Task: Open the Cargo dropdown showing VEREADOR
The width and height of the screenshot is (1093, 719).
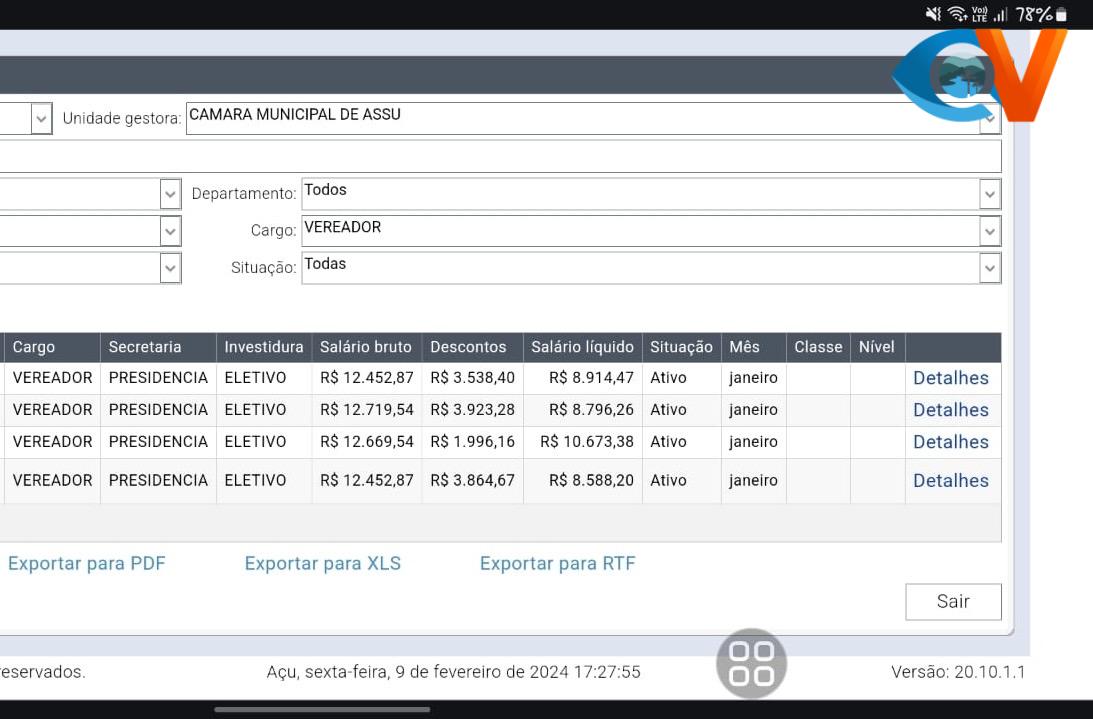Action: (650, 231)
